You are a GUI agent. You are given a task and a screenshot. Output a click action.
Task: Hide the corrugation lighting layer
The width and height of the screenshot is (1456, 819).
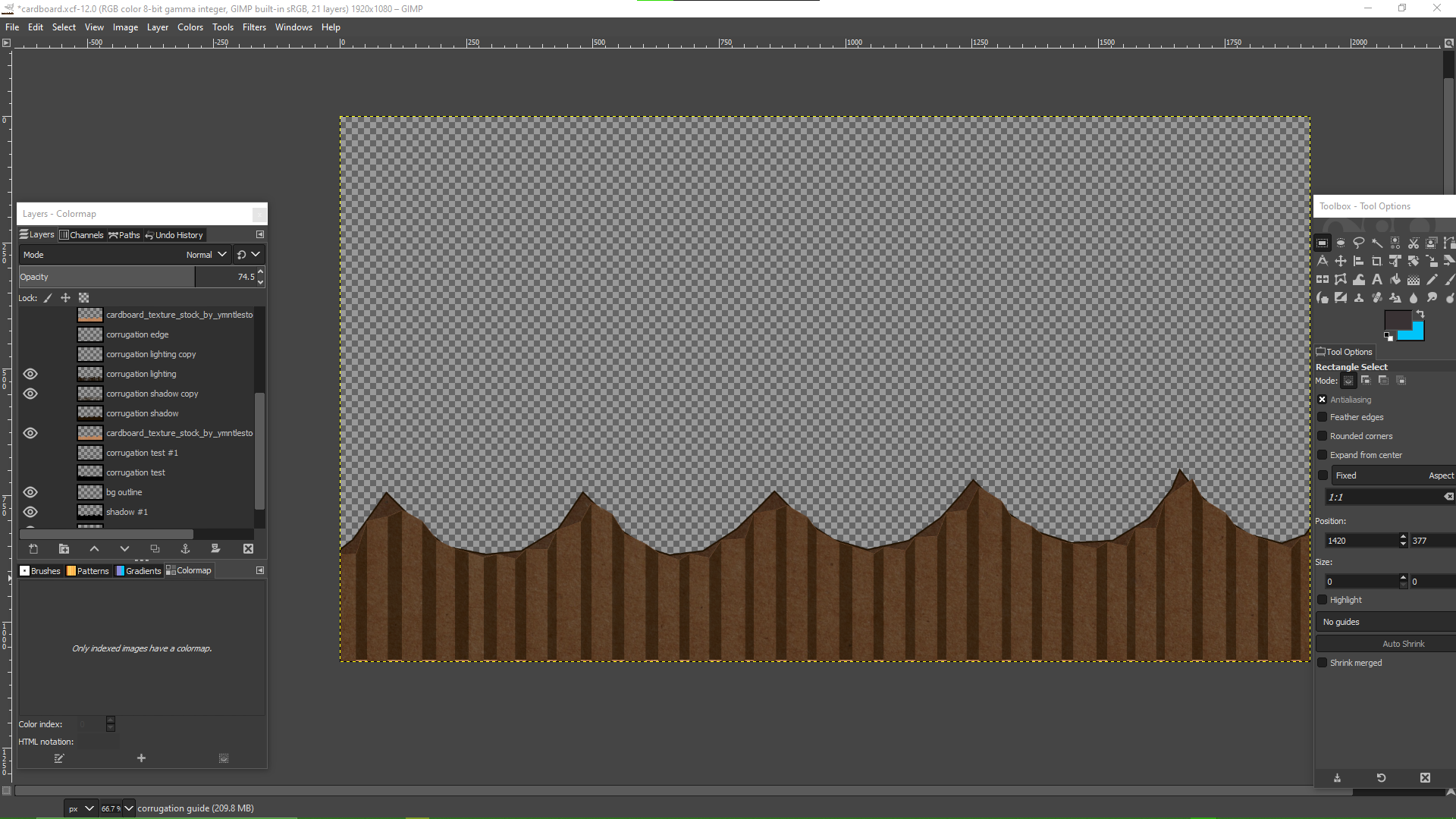tap(30, 374)
